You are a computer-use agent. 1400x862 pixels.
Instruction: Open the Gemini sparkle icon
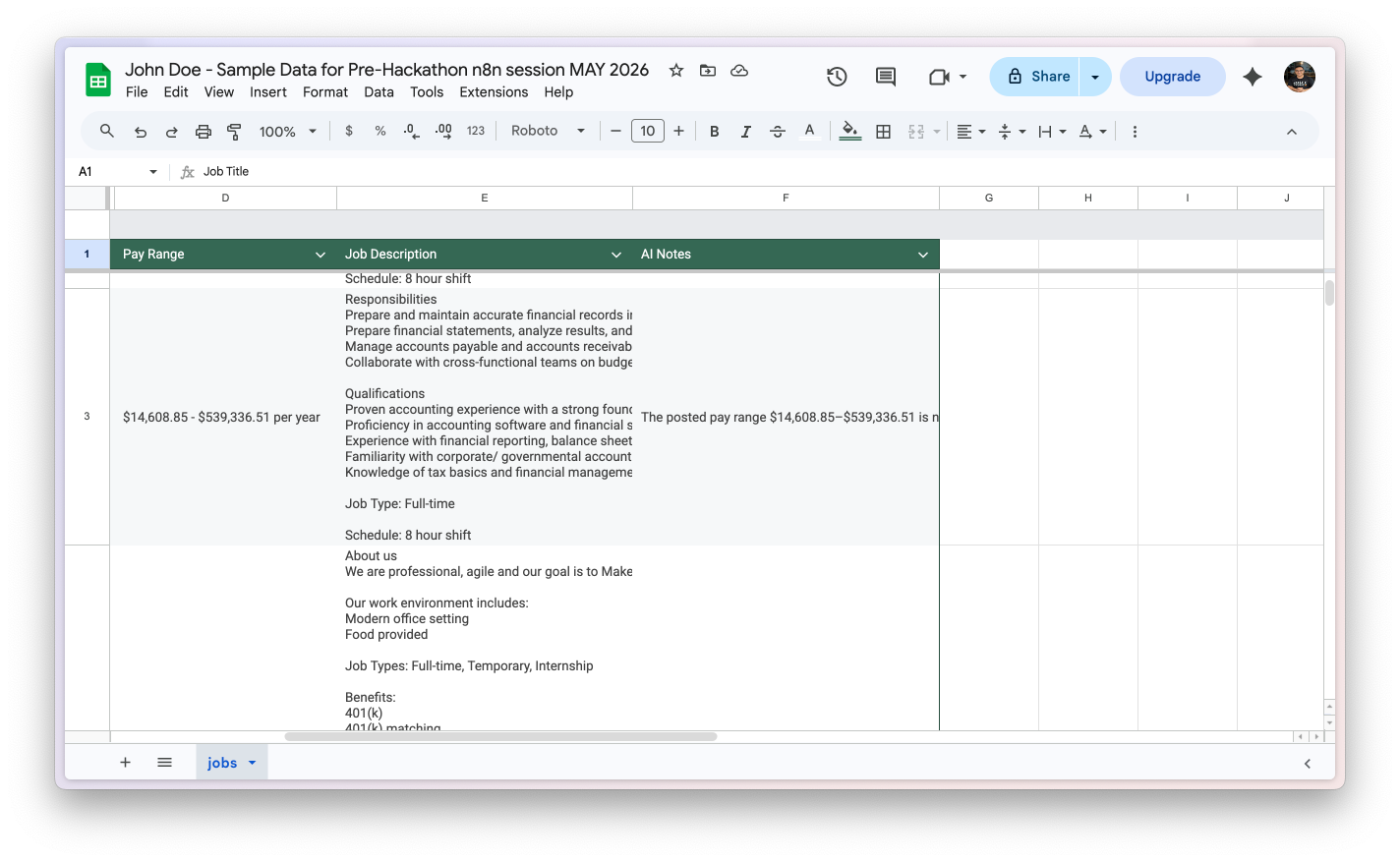(x=1253, y=77)
